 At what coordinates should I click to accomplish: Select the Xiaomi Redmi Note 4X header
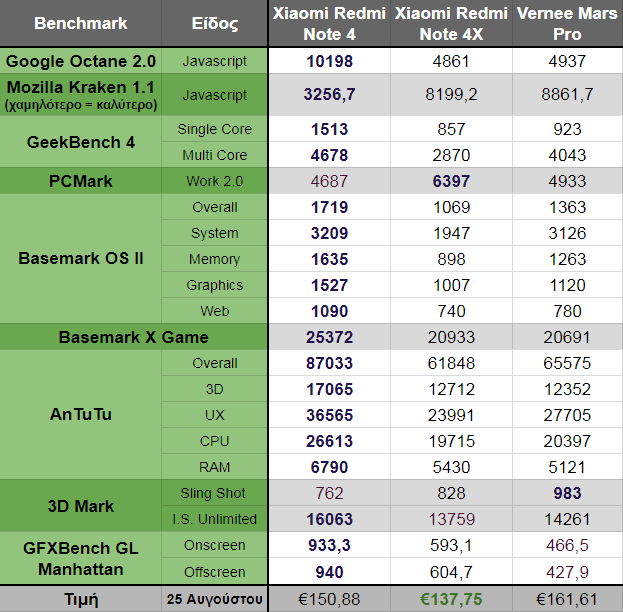click(x=451, y=23)
